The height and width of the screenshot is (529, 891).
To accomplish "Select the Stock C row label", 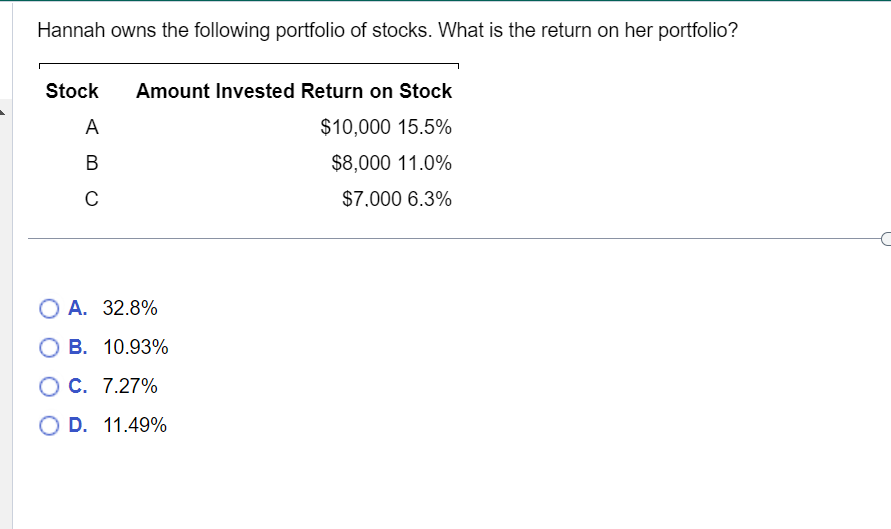I will 92,199.
